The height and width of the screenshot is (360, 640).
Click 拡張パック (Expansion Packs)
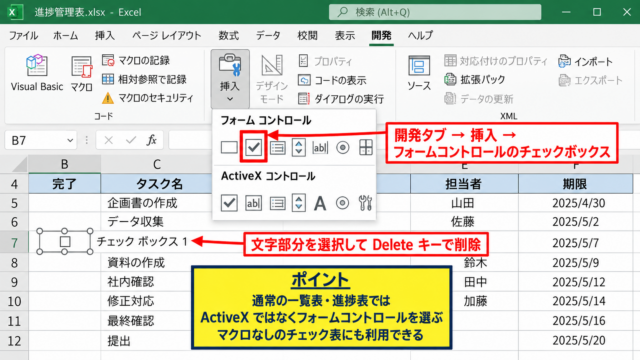pos(475,79)
